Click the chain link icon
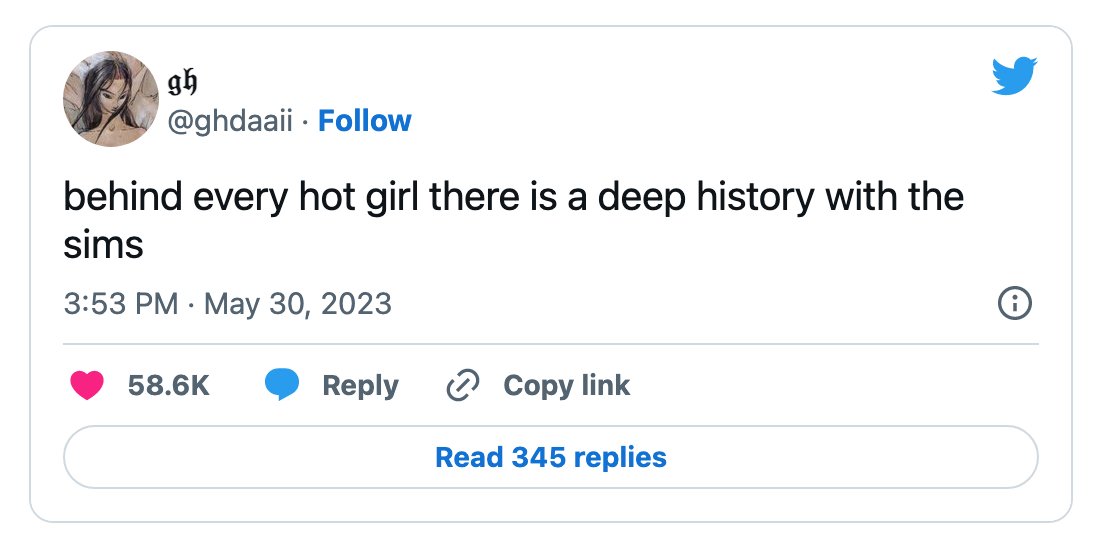This screenshot has height=551, width=1099. pyautogui.click(x=463, y=386)
